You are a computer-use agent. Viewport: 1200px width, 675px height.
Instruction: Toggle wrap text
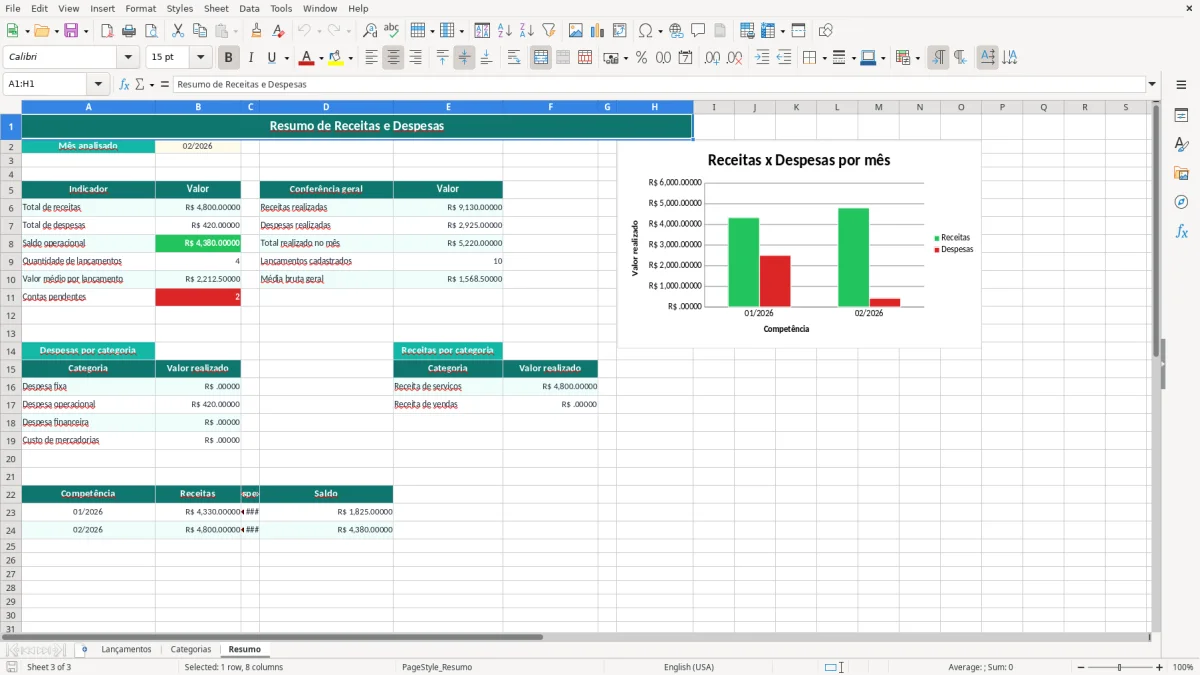tap(514, 58)
